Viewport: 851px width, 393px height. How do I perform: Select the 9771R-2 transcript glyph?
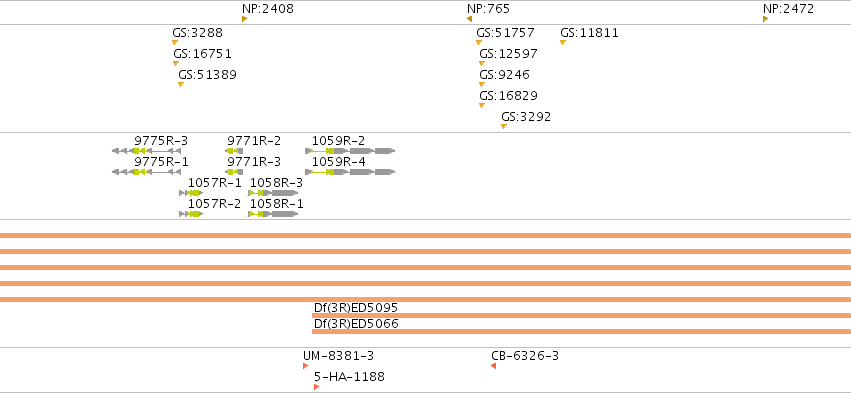point(234,151)
